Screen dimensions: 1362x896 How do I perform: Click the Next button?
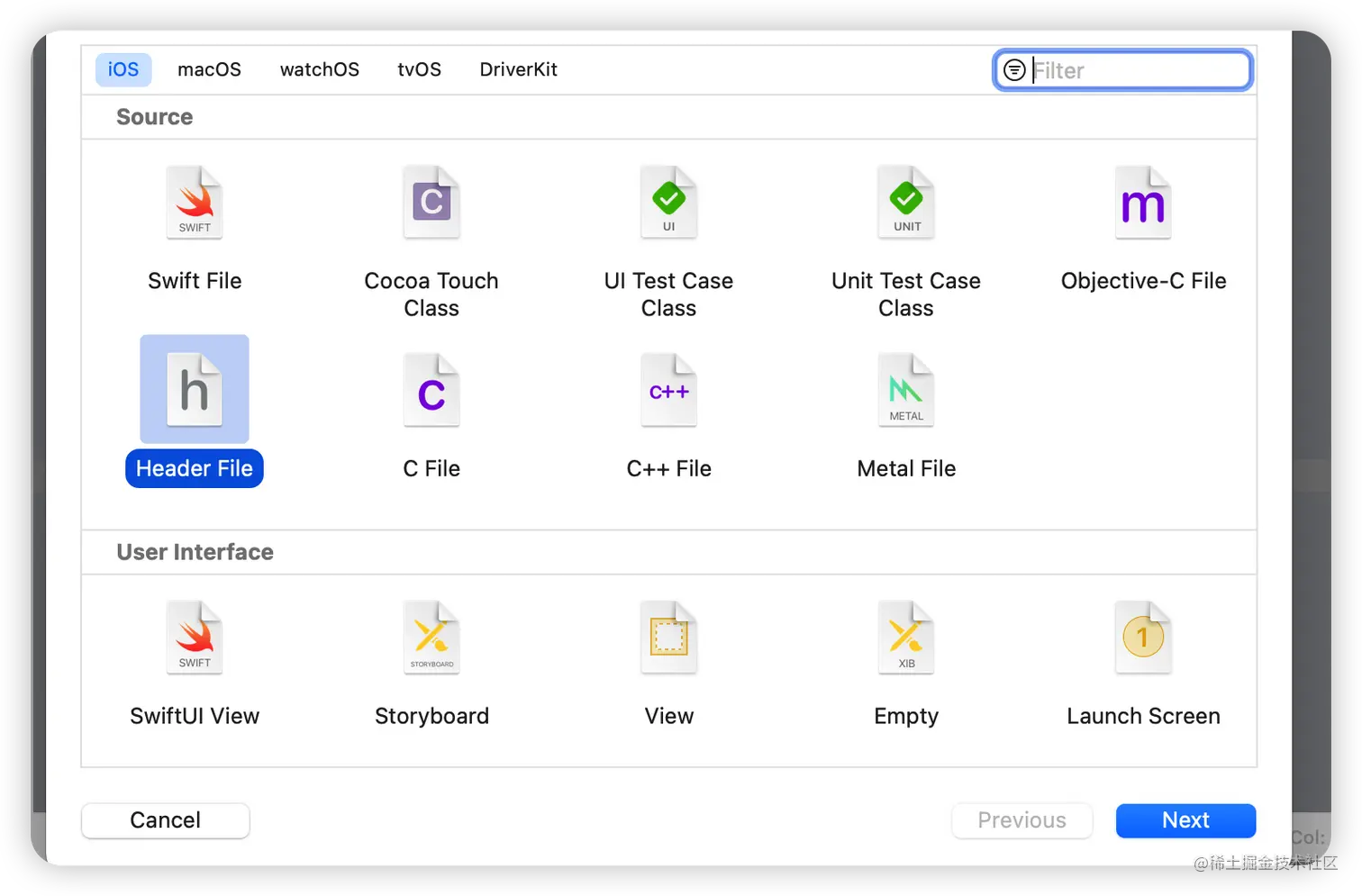(x=1185, y=820)
